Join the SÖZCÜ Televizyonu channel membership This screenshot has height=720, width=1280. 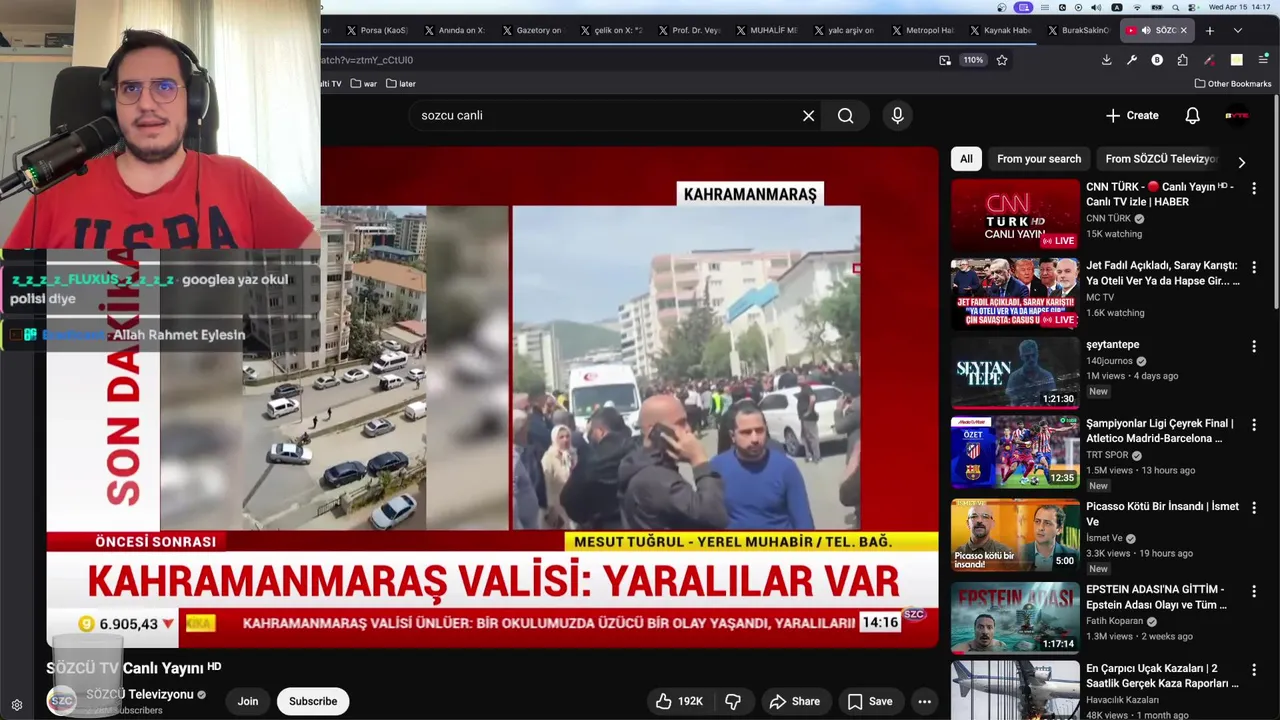click(248, 702)
